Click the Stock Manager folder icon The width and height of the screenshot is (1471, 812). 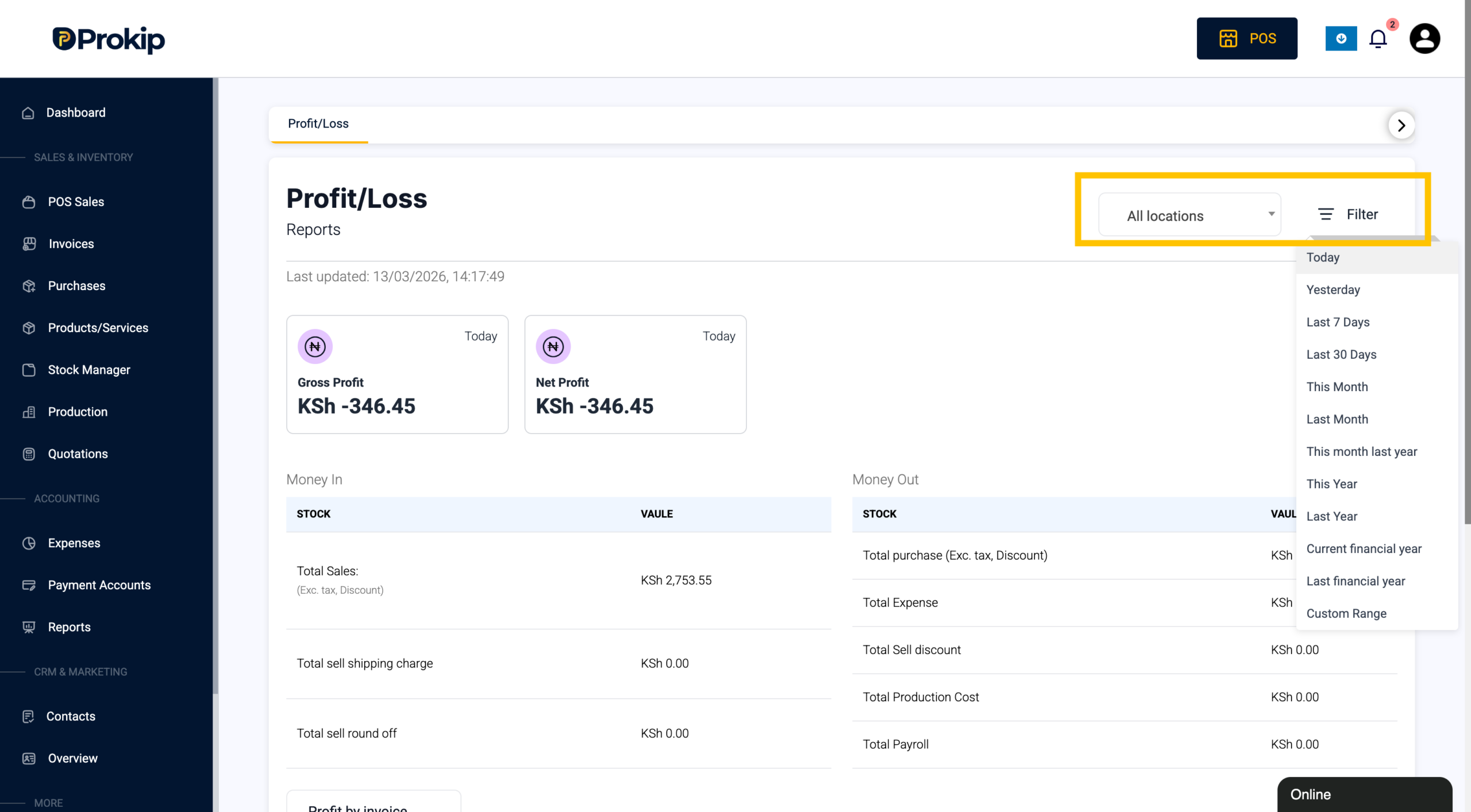coord(29,370)
